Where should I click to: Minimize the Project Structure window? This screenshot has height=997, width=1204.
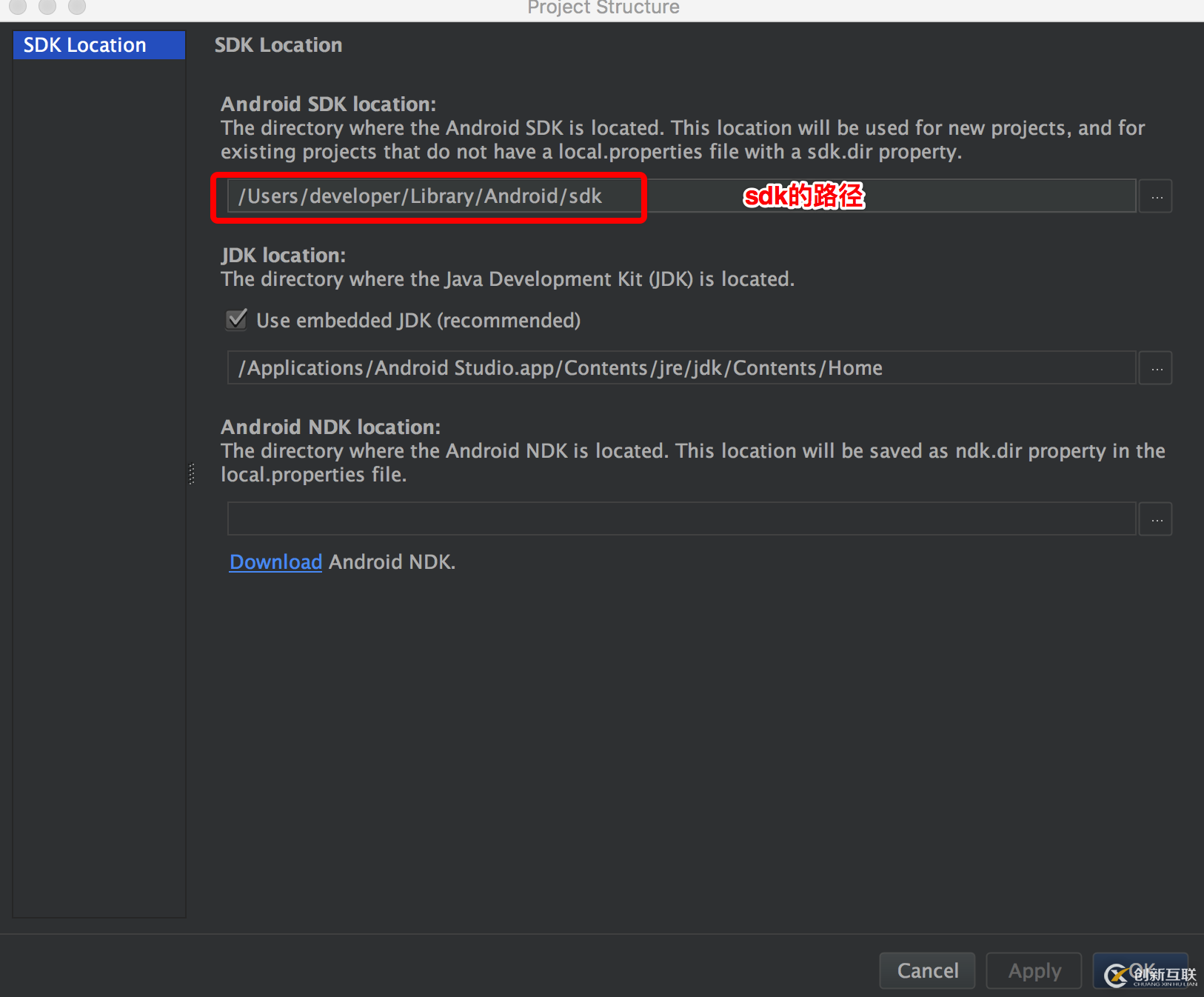47,6
